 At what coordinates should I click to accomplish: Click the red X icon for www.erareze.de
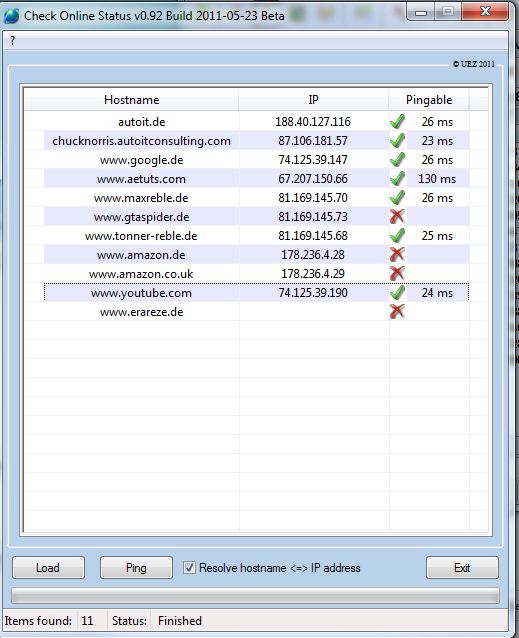coord(397,312)
